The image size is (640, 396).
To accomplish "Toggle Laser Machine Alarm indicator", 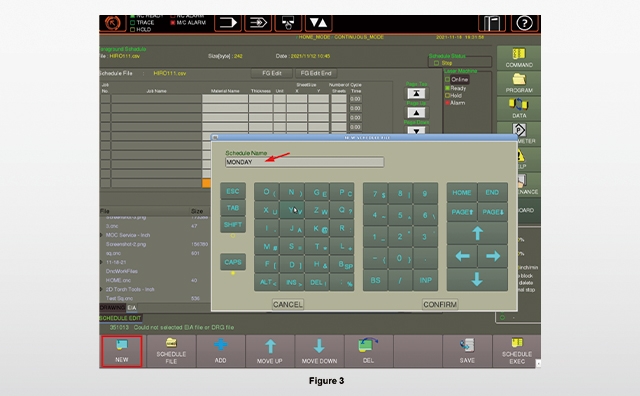I will point(447,103).
